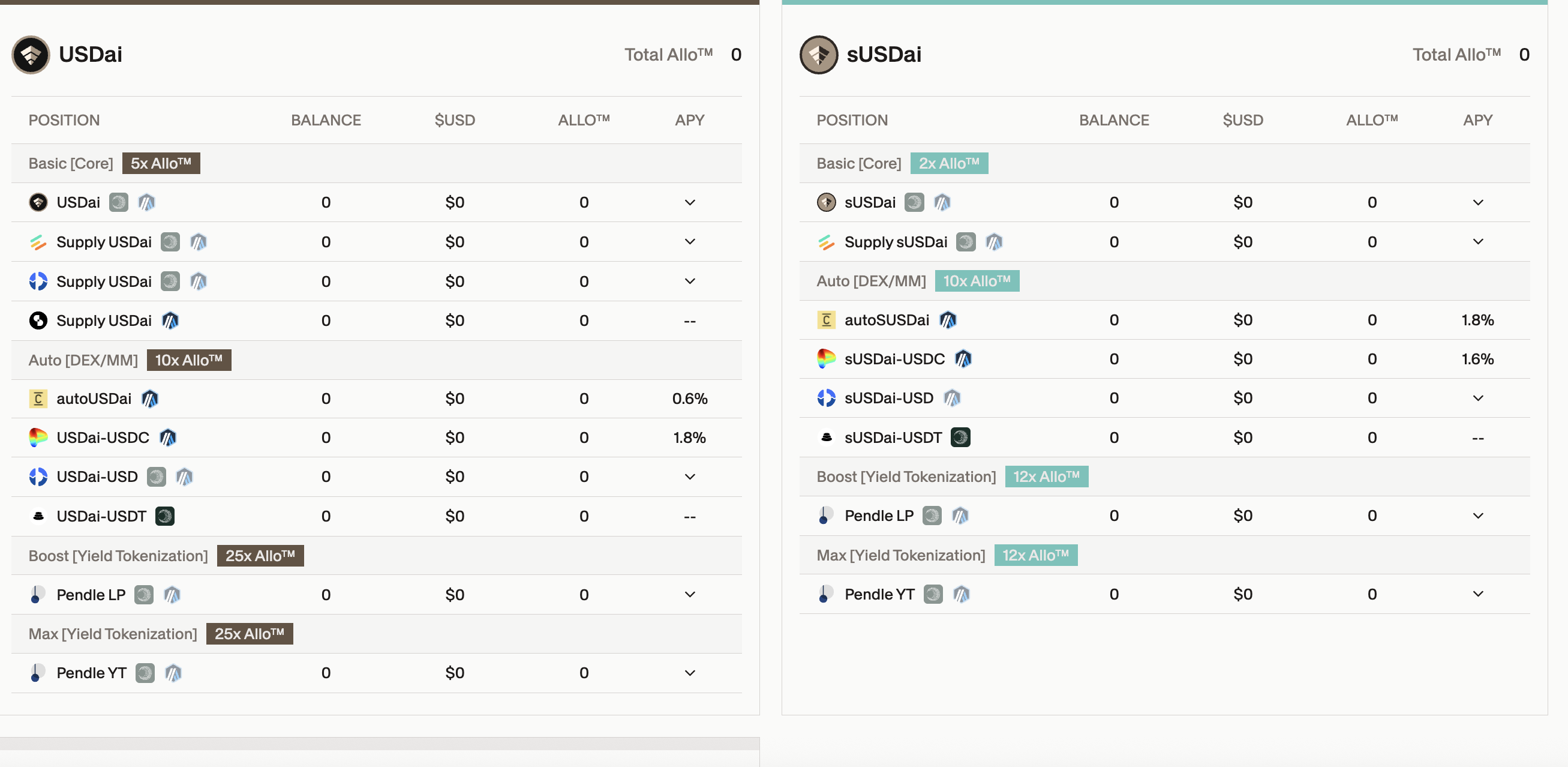Click the teal 10x Allo badge
Image resolution: width=1568 pixels, height=767 pixels.
click(x=977, y=281)
